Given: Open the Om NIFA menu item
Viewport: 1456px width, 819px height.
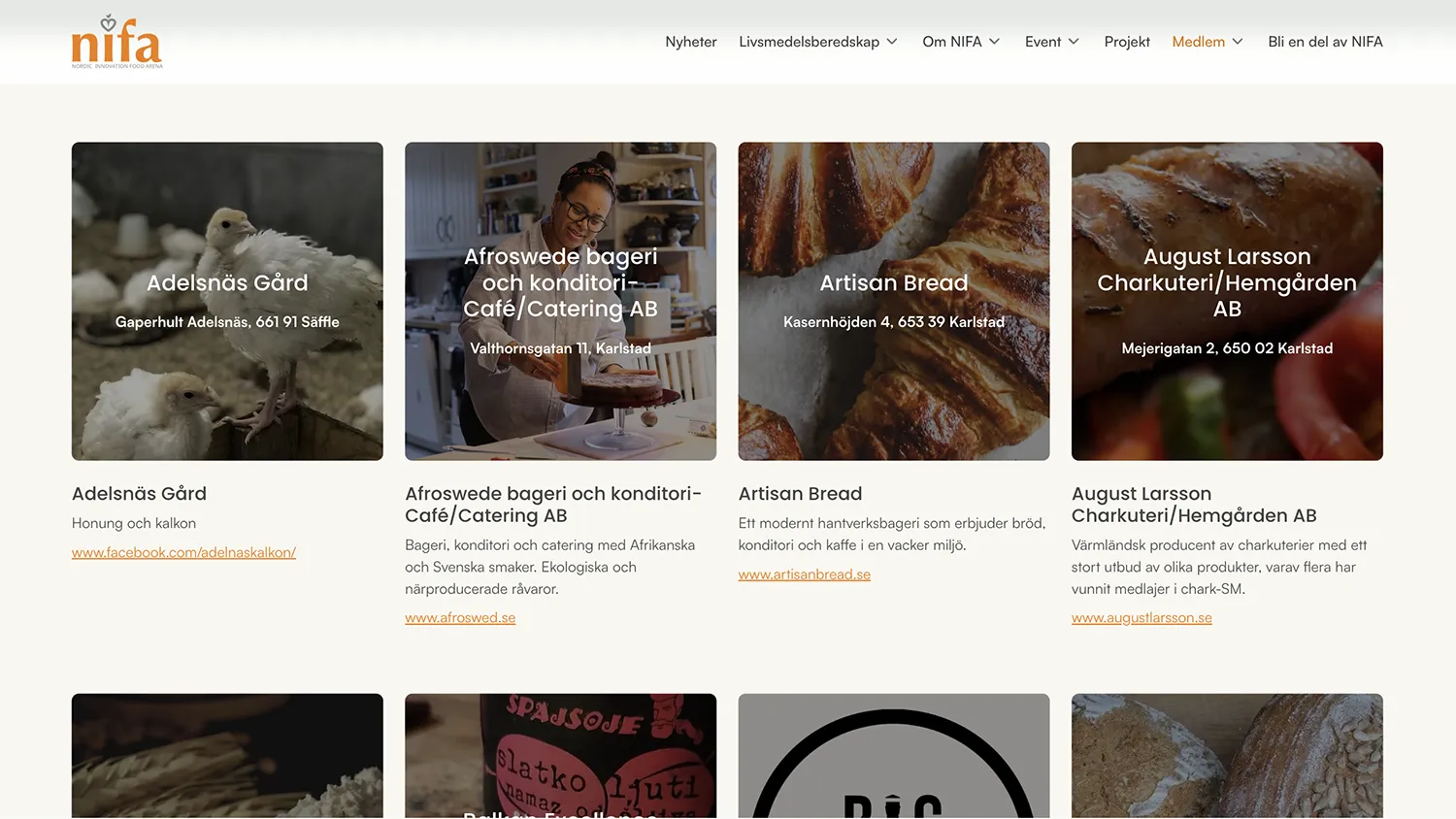Looking at the screenshot, I should pos(952,42).
